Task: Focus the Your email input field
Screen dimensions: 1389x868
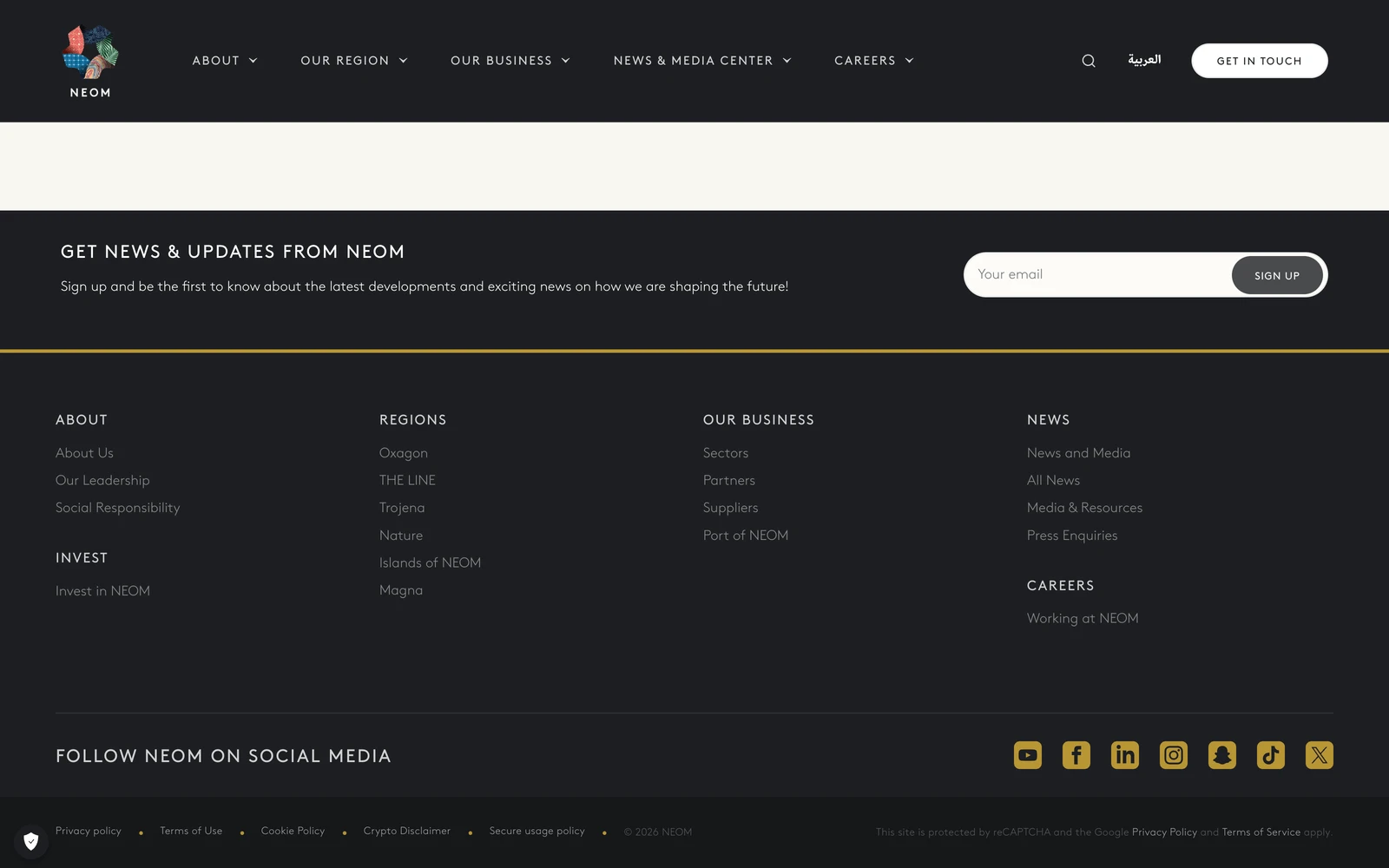Action: (x=1097, y=274)
